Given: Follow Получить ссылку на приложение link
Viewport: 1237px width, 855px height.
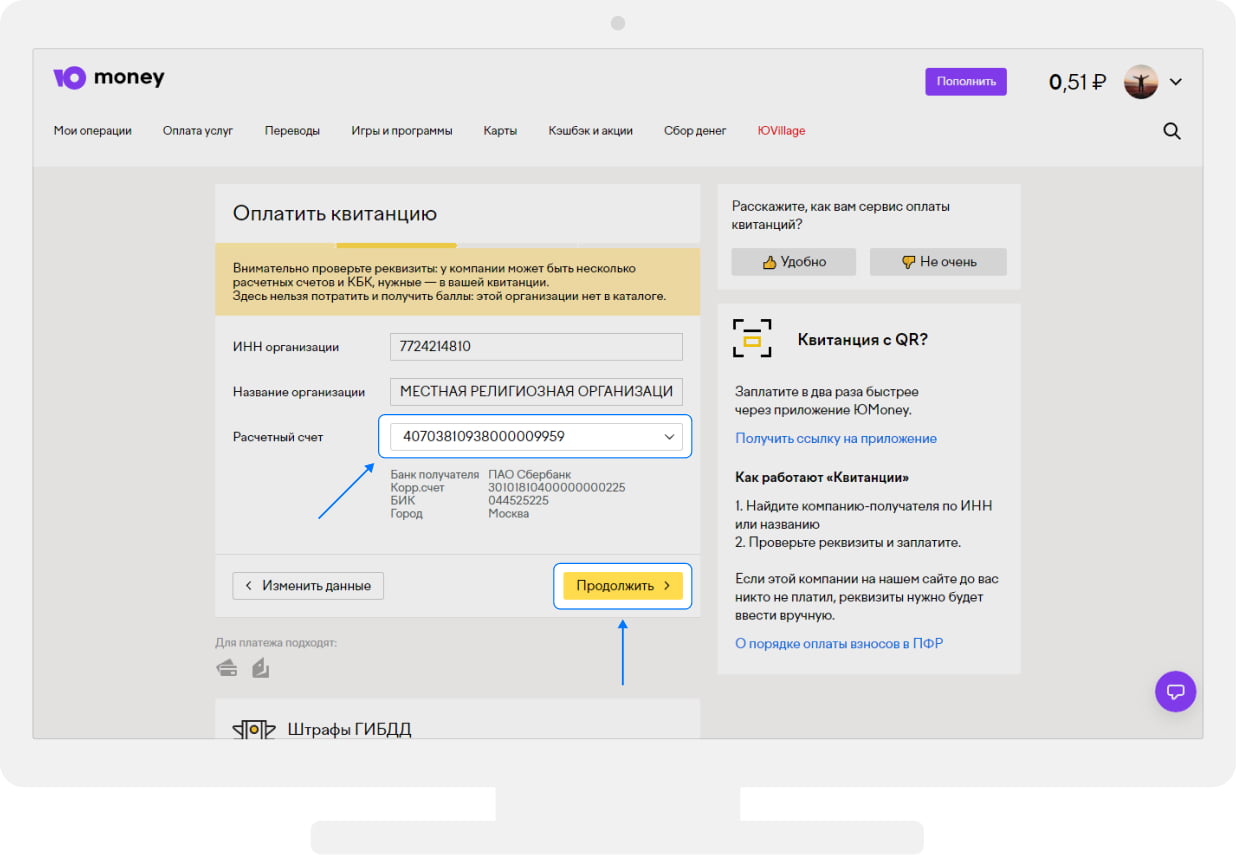Looking at the screenshot, I should pyautogui.click(x=836, y=438).
